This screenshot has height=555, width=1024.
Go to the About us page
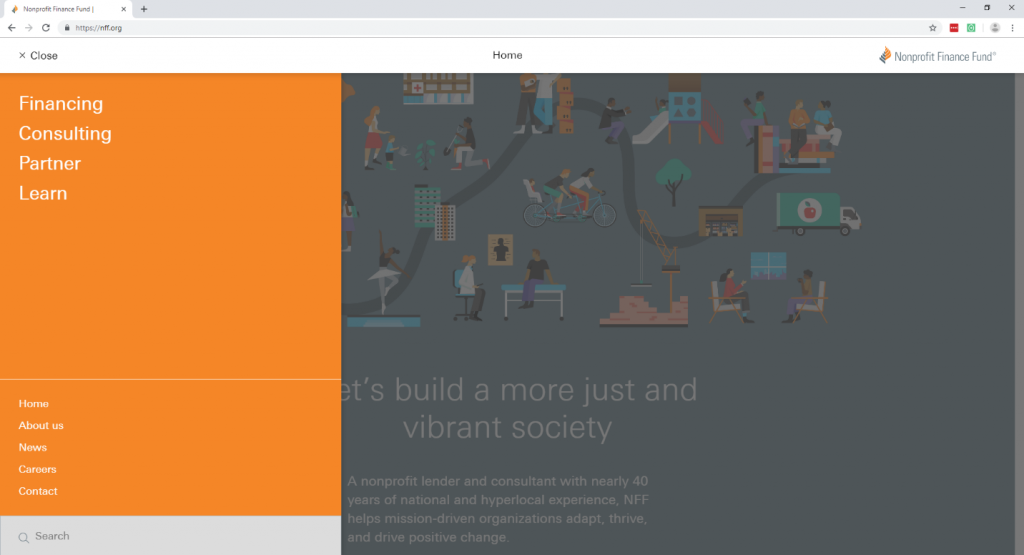[x=41, y=426]
